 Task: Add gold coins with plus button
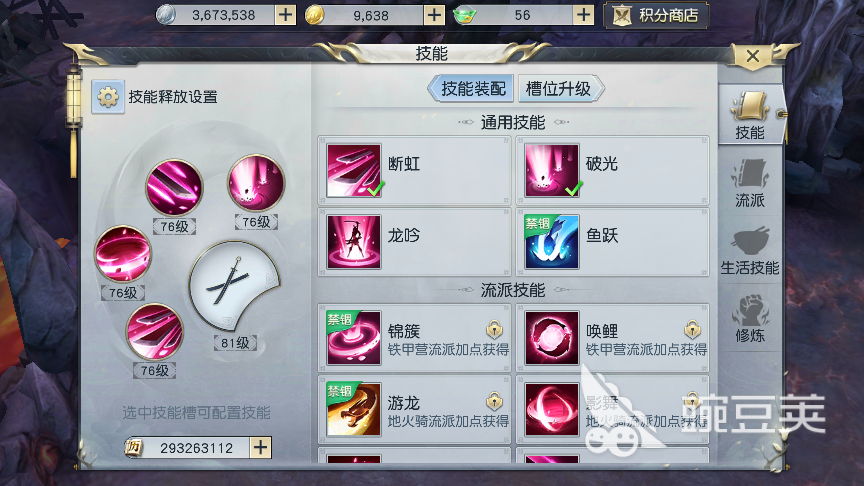434,15
